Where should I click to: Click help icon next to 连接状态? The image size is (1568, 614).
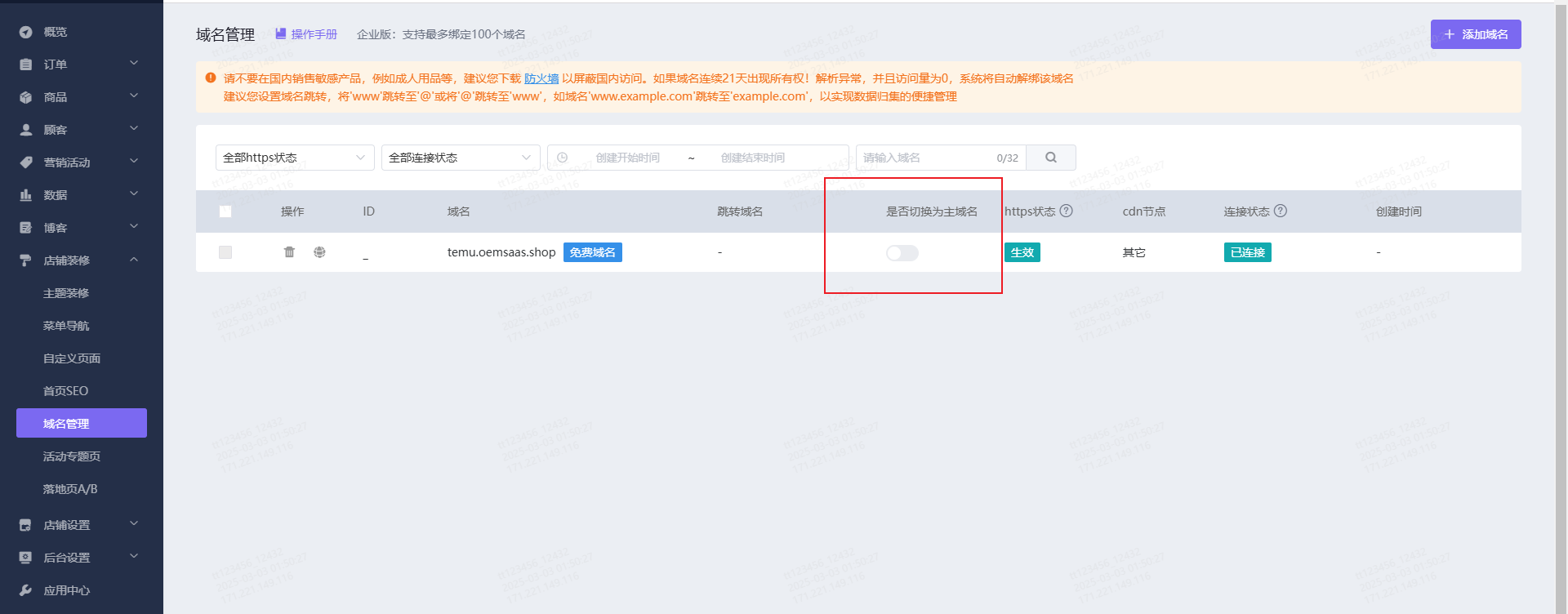coord(1281,211)
